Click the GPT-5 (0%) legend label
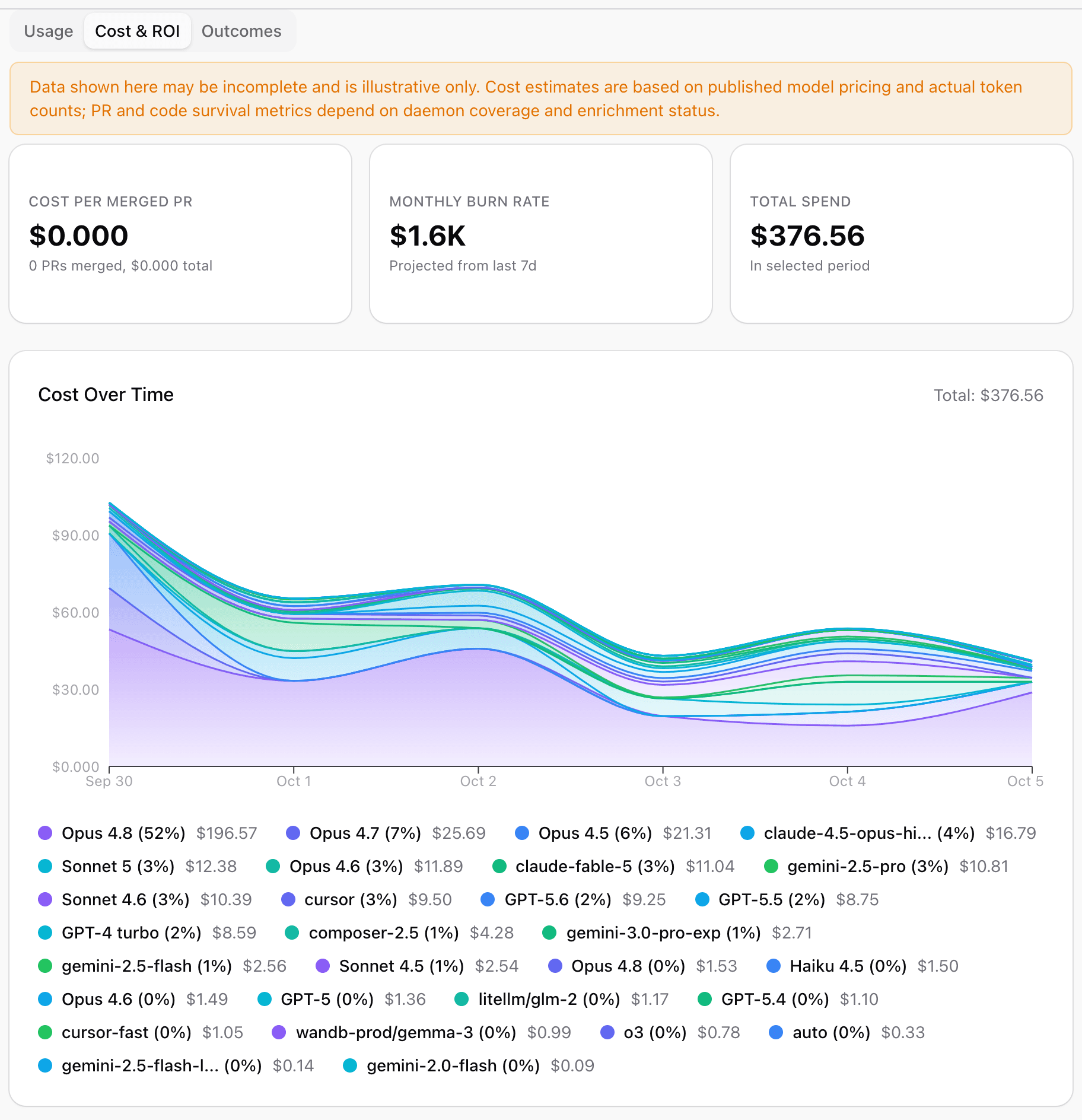Screen dimensions: 1082x1120 point(327,999)
